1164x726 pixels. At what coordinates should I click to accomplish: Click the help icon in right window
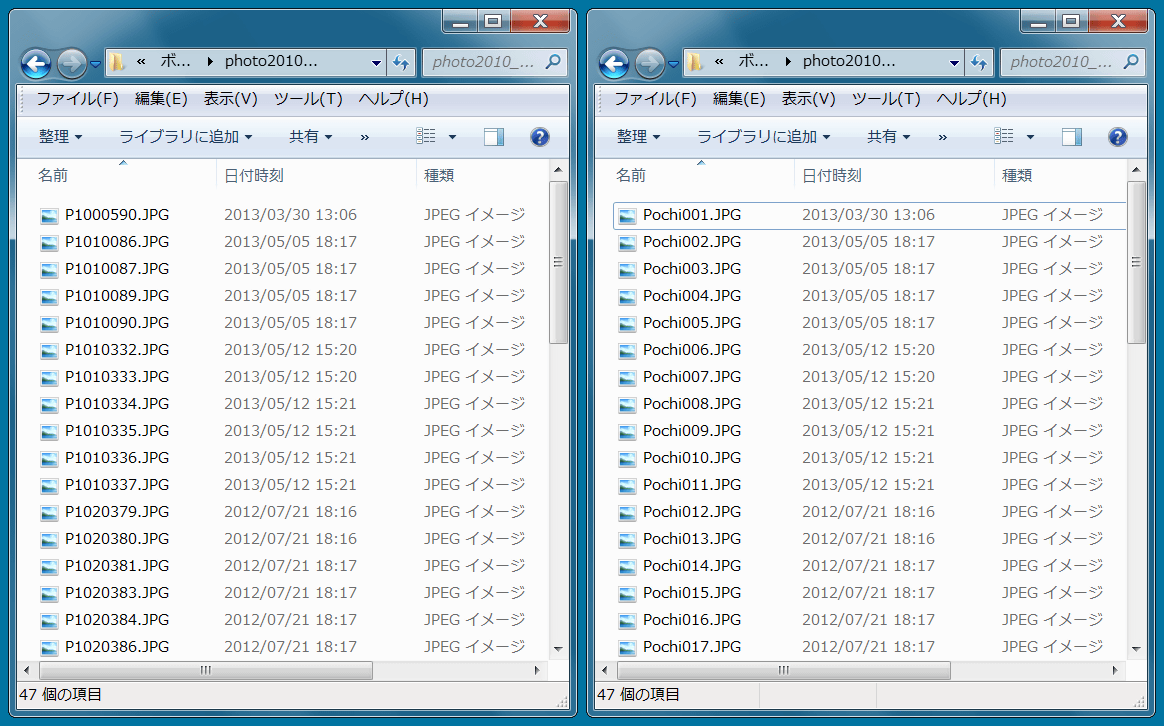1117,137
